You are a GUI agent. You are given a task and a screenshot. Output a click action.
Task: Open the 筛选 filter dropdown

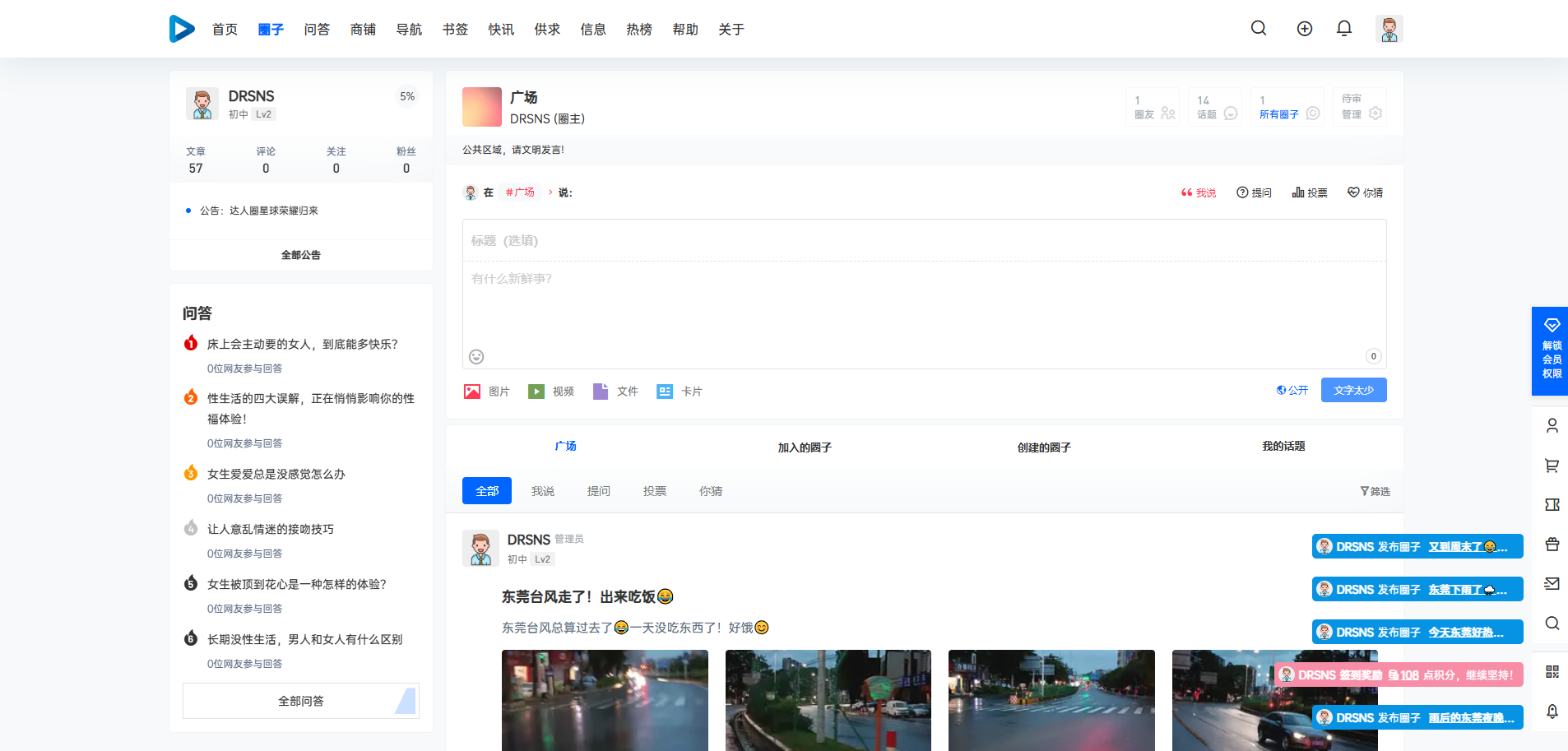click(1375, 491)
